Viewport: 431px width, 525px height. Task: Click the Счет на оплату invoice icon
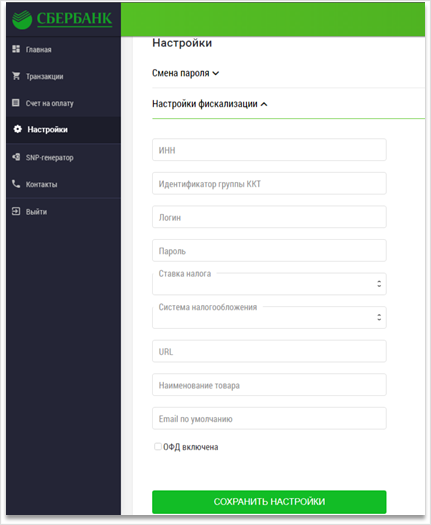point(16,102)
